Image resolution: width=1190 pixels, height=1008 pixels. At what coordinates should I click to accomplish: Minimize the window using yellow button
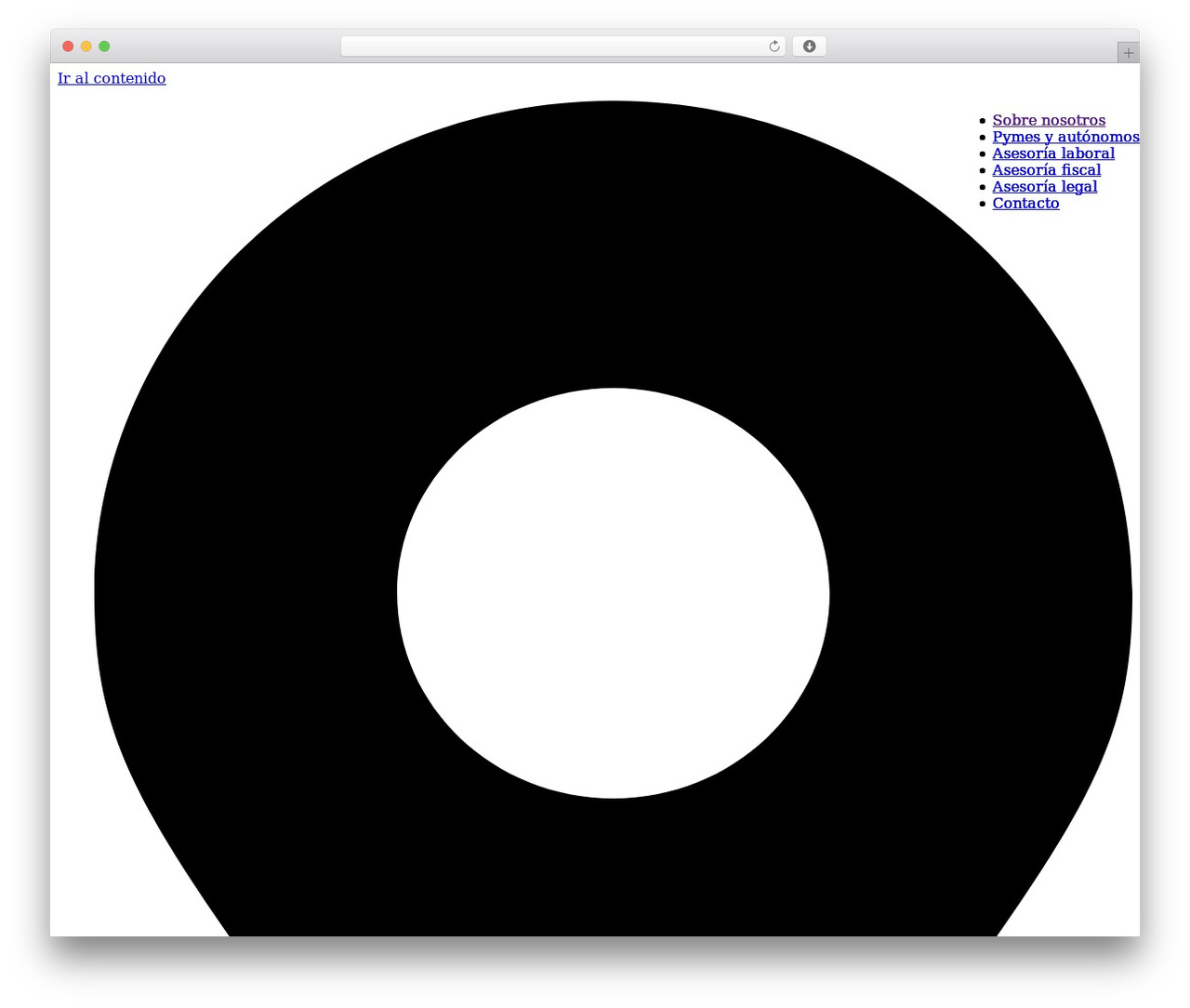[x=86, y=46]
